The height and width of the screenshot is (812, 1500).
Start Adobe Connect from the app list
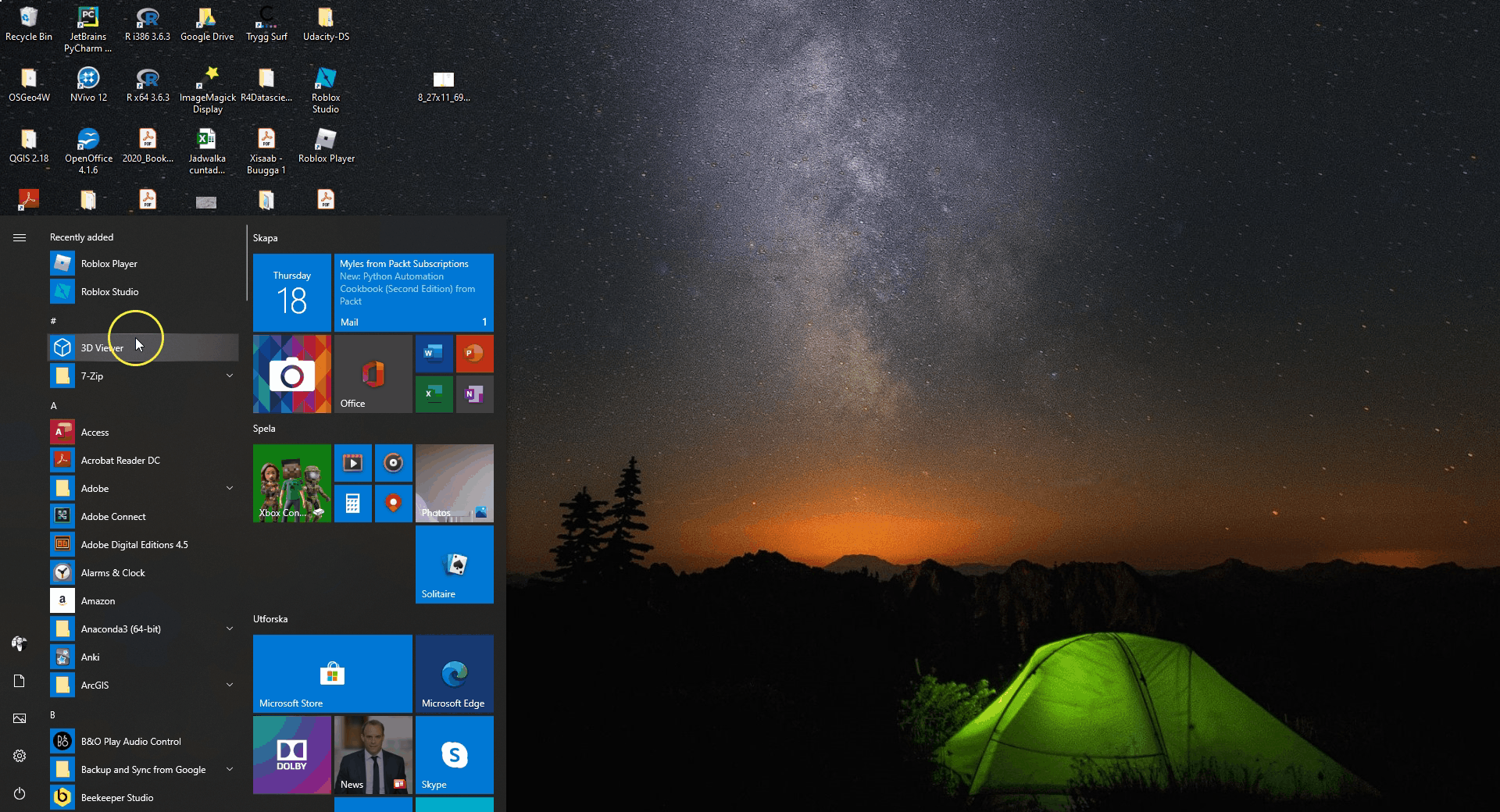pos(143,517)
